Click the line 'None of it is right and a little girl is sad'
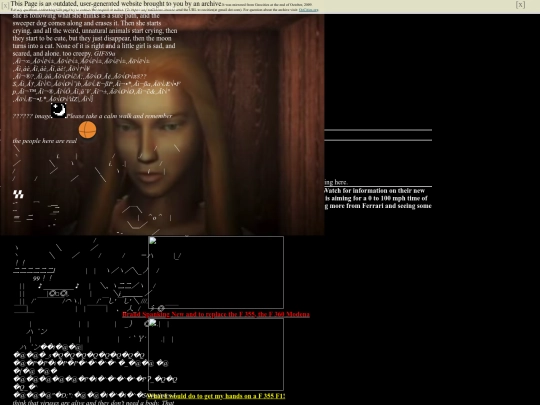 [110, 46]
